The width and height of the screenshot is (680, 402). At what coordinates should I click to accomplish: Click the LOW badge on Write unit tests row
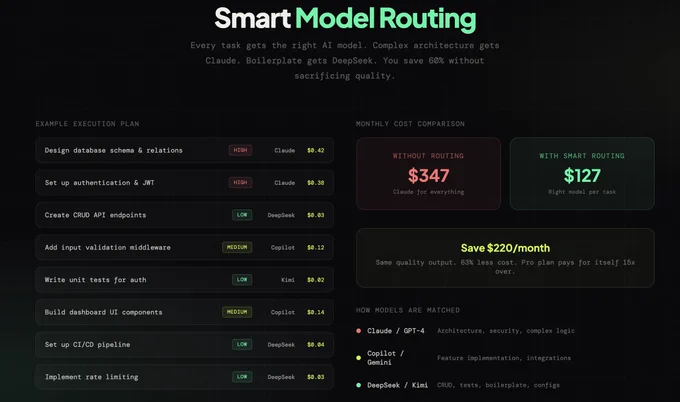coord(242,280)
